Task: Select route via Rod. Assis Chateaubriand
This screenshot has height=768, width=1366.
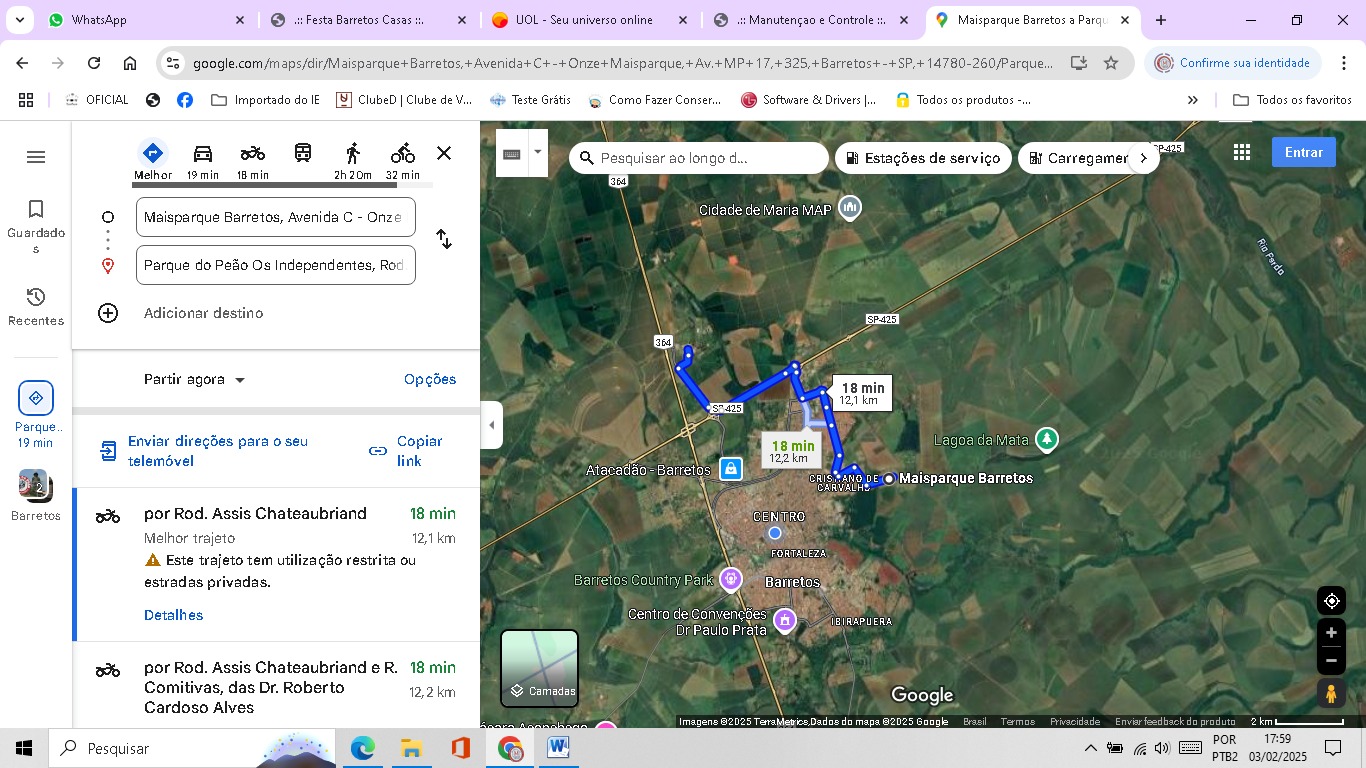Action: click(x=276, y=565)
